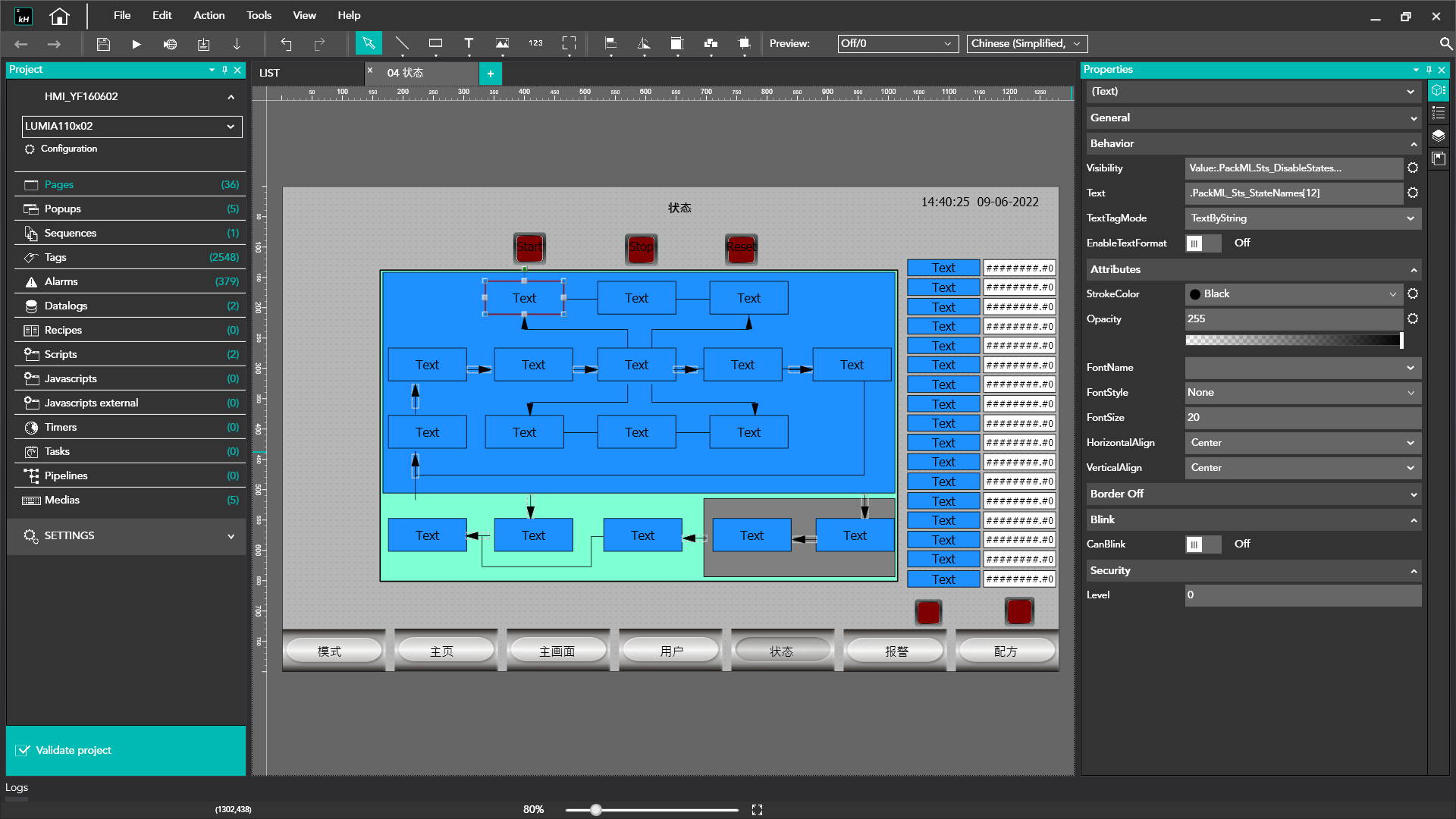Click the undo arrow icon
This screenshot has height=819, width=1456.
coord(286,44)
